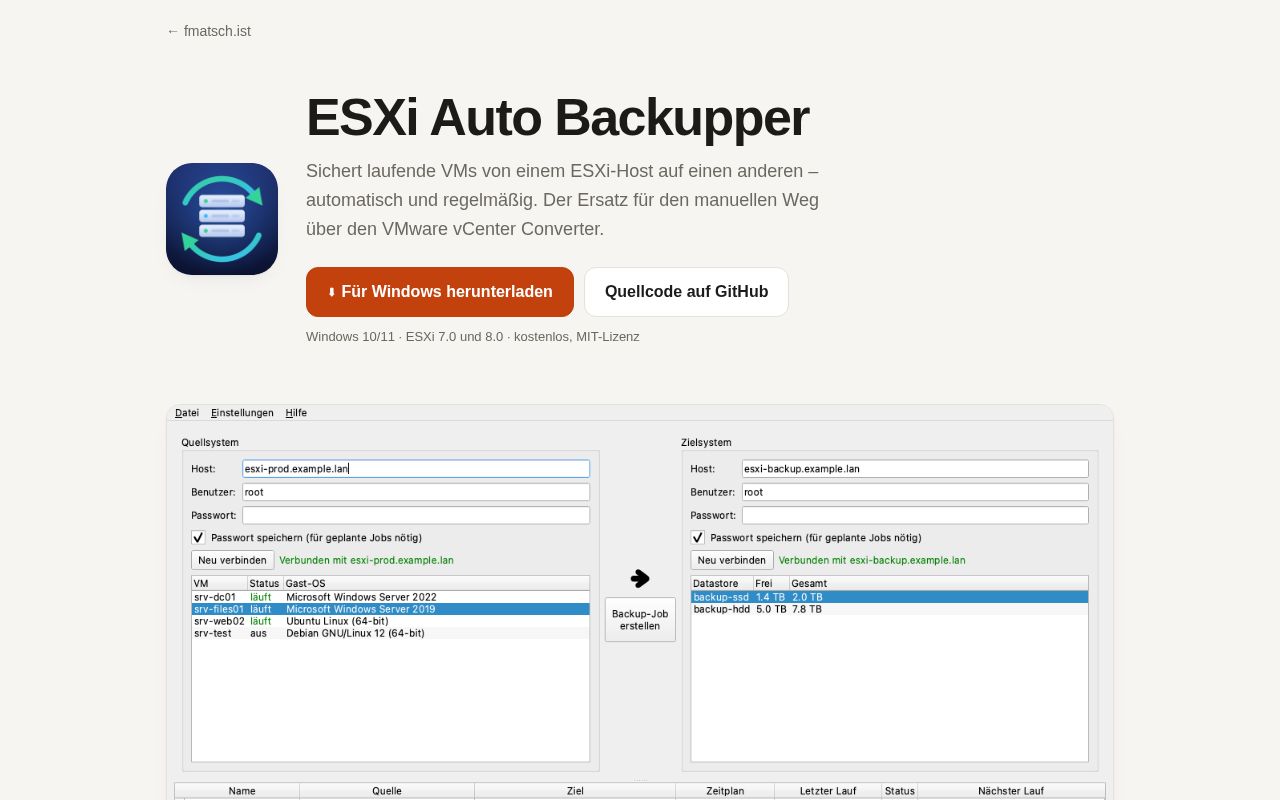
Task: Select the srv-test VM row
Action: click(x=390, y=633)
